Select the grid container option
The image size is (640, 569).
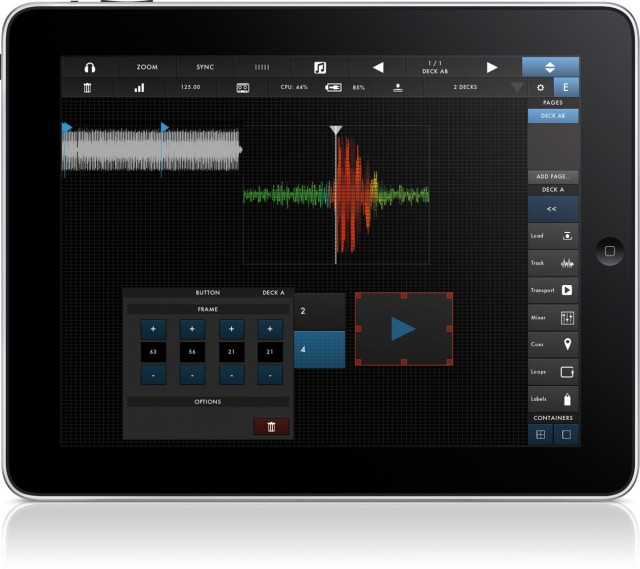(x=540, y=434)
